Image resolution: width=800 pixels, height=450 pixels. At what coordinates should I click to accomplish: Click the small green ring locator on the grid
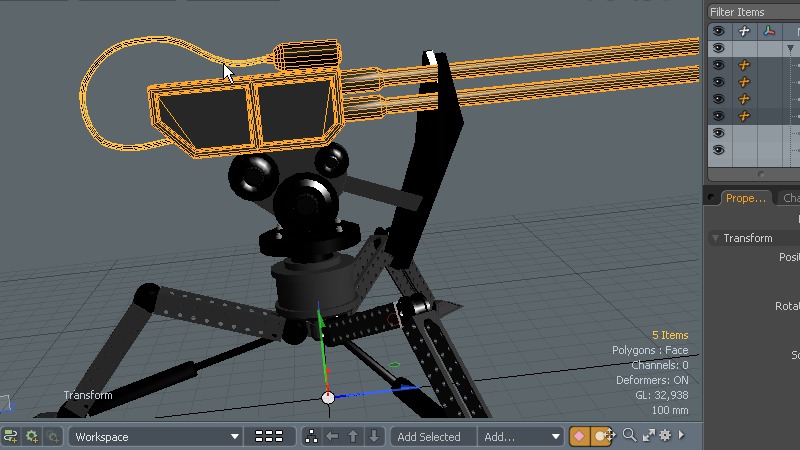[394, 365]
